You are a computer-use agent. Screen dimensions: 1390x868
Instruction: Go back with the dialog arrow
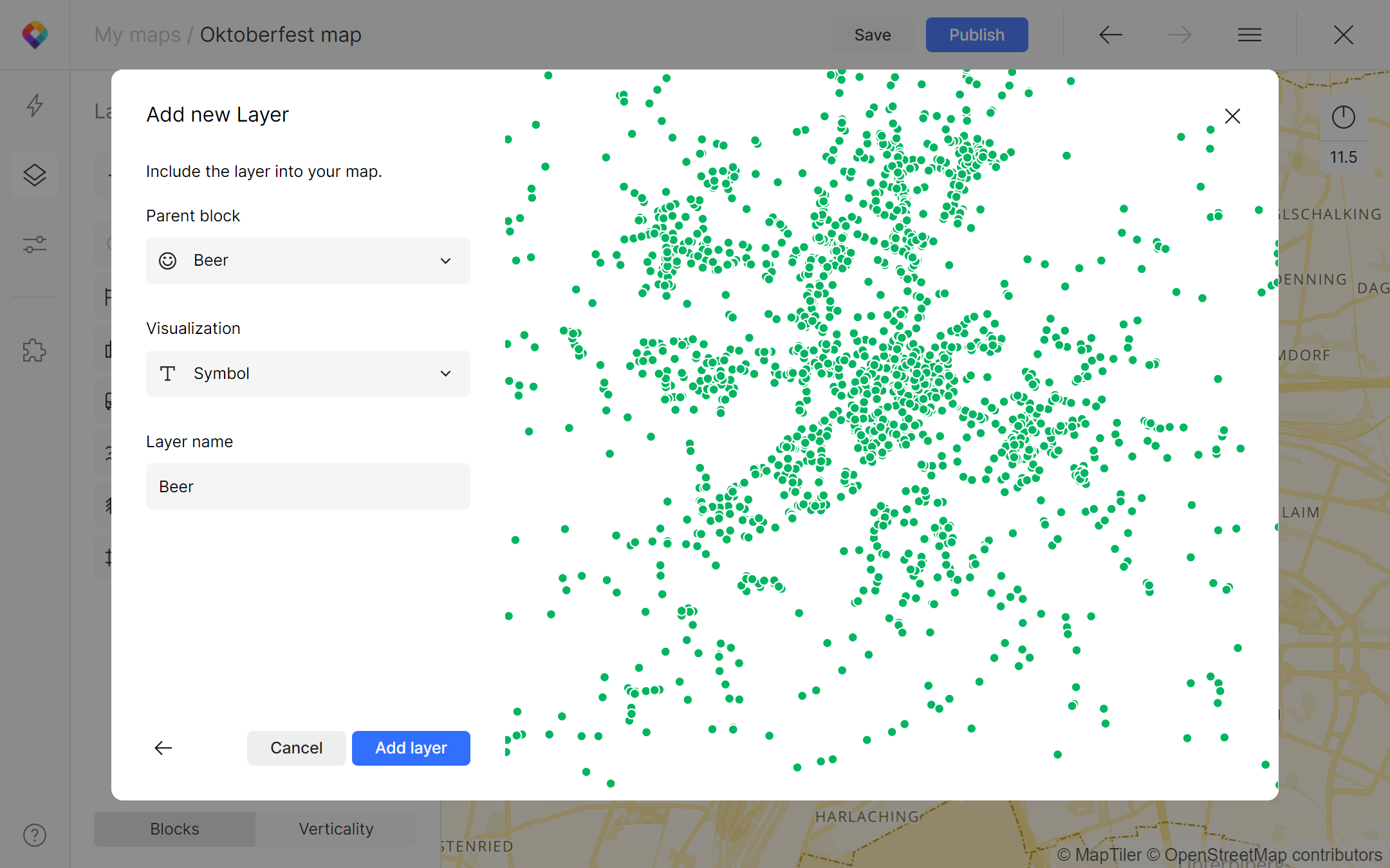click(x=163, y=748)
